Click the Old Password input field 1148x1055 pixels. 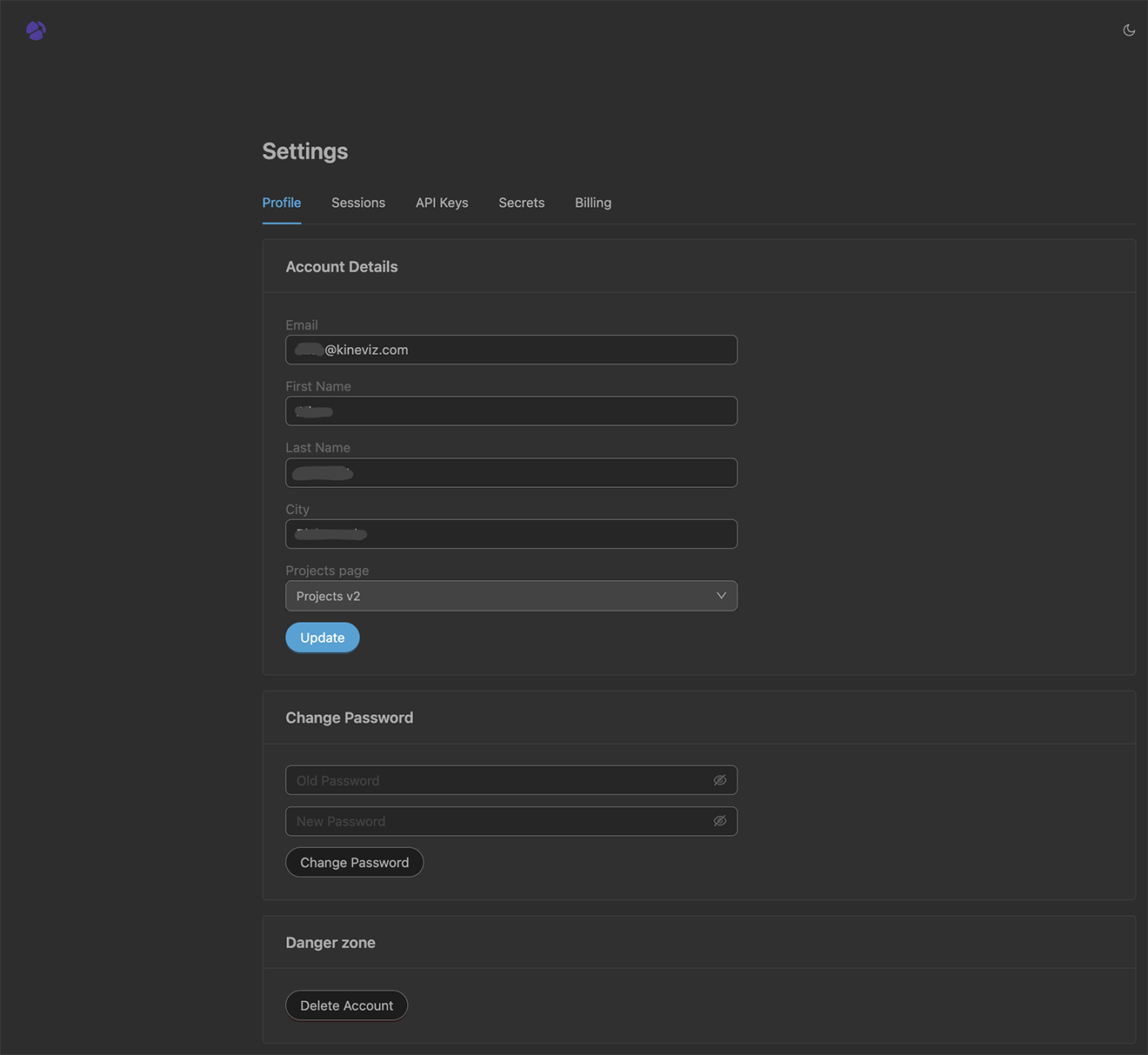(511, 780)
